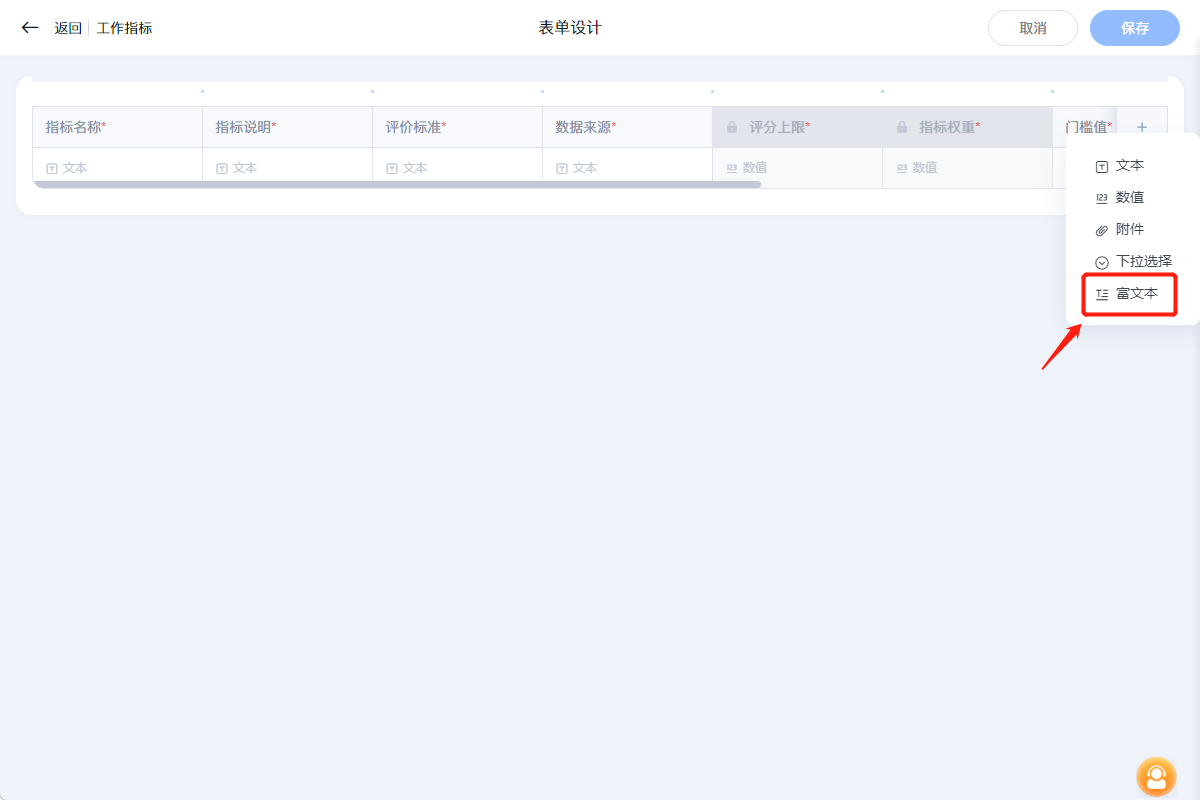Click number type icon under 评分上限
Viewport: 1200px width, 800px height.
[x=732, y=168]
